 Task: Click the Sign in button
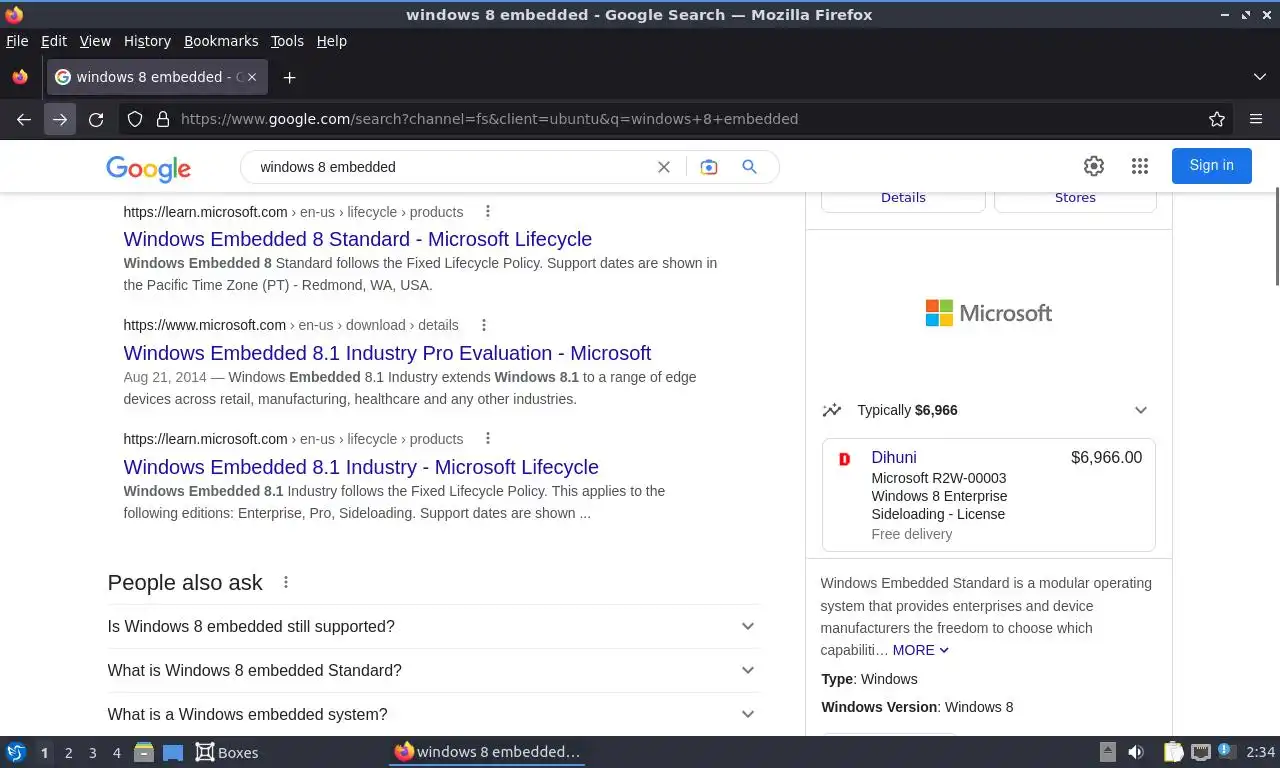[1211, 166]
